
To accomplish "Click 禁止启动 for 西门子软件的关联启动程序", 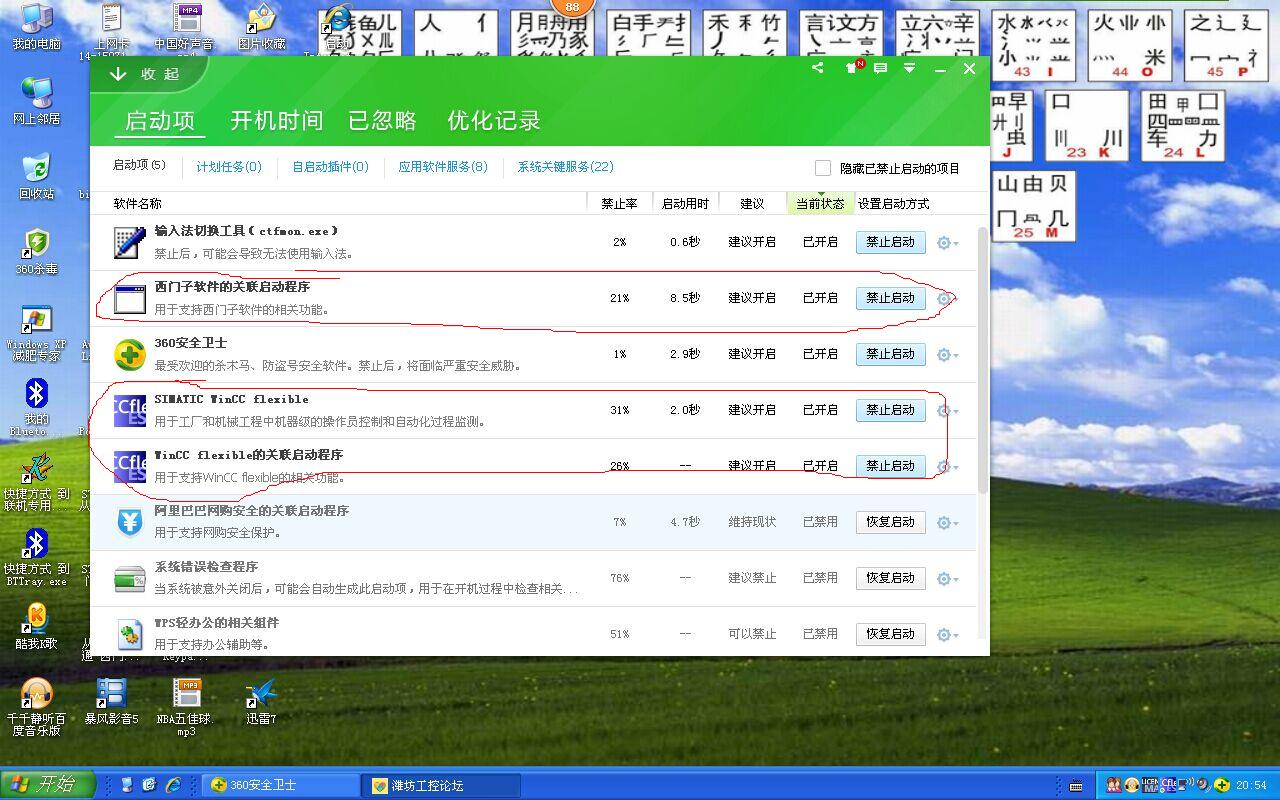I will [890, 298].
